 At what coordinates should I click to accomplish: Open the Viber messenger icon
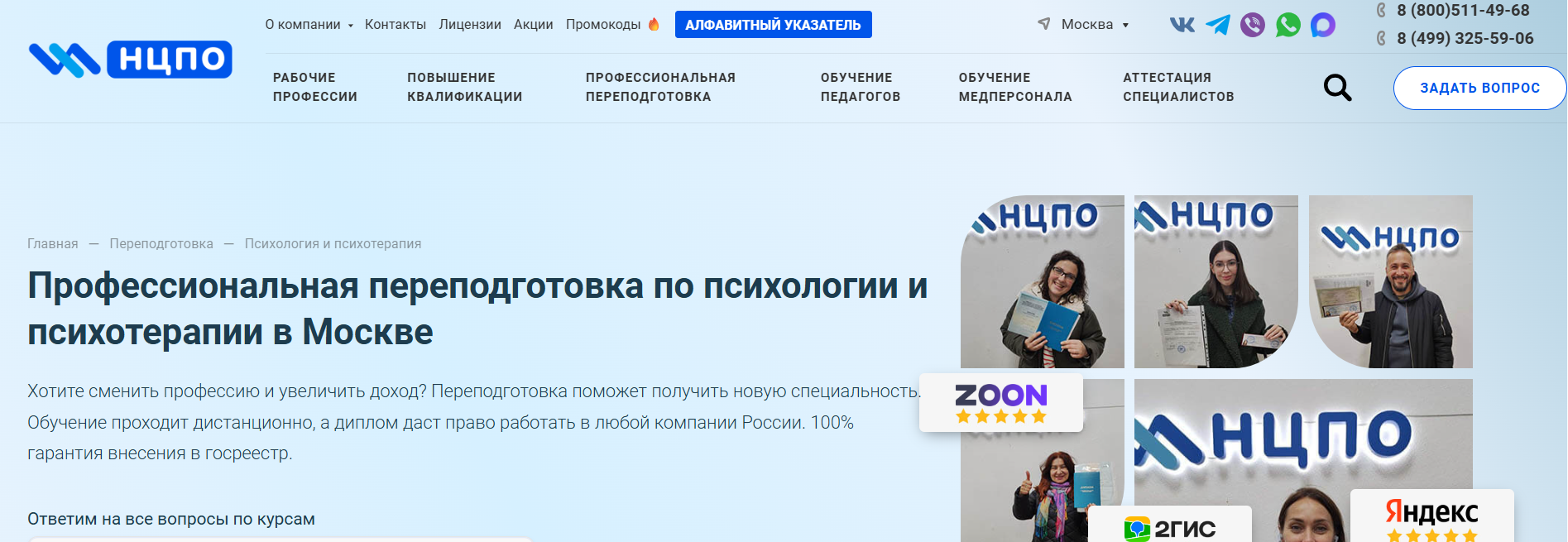pyautogui.click(x=1253, y=25)
